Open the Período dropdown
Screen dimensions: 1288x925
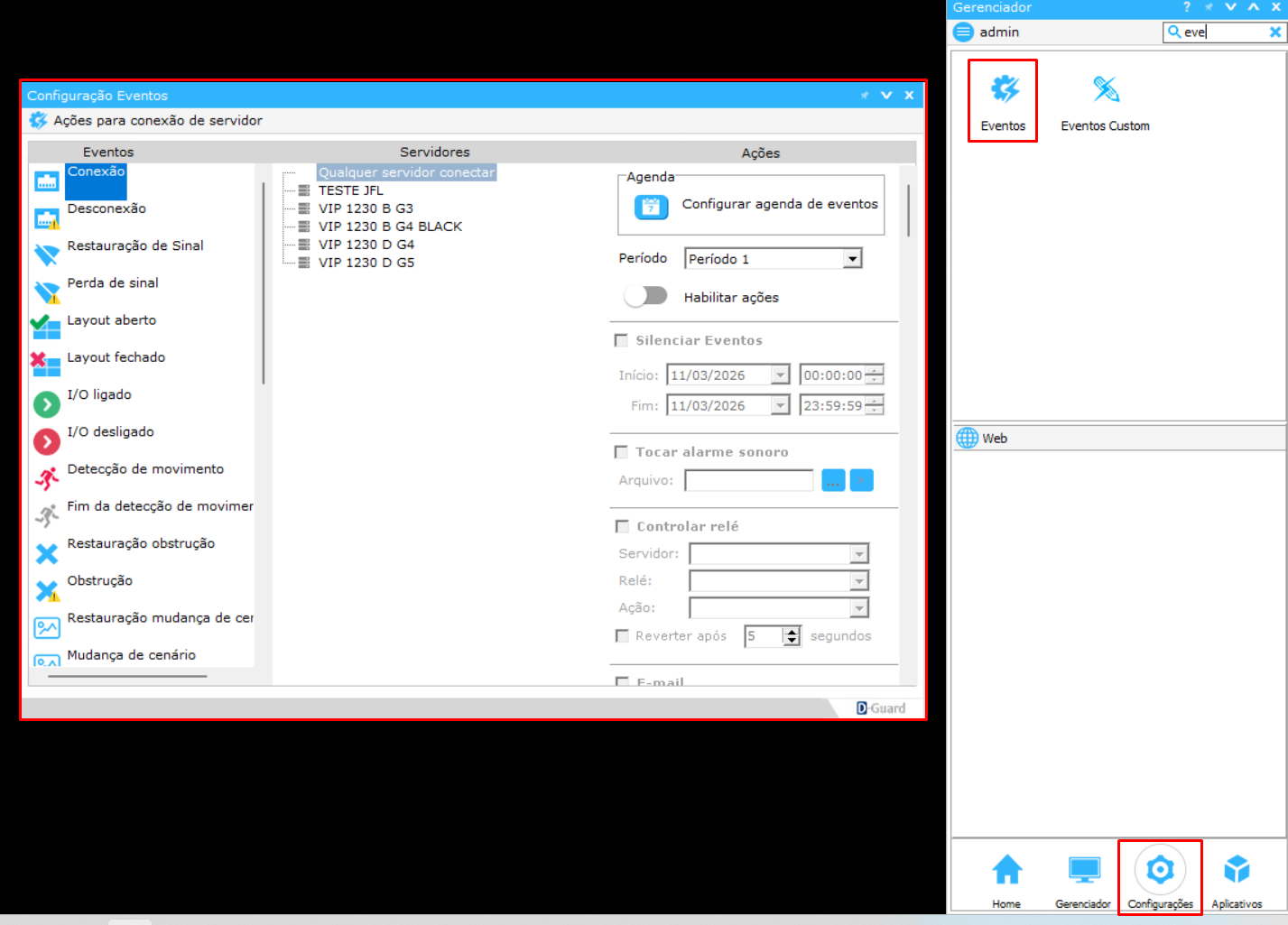852,259
